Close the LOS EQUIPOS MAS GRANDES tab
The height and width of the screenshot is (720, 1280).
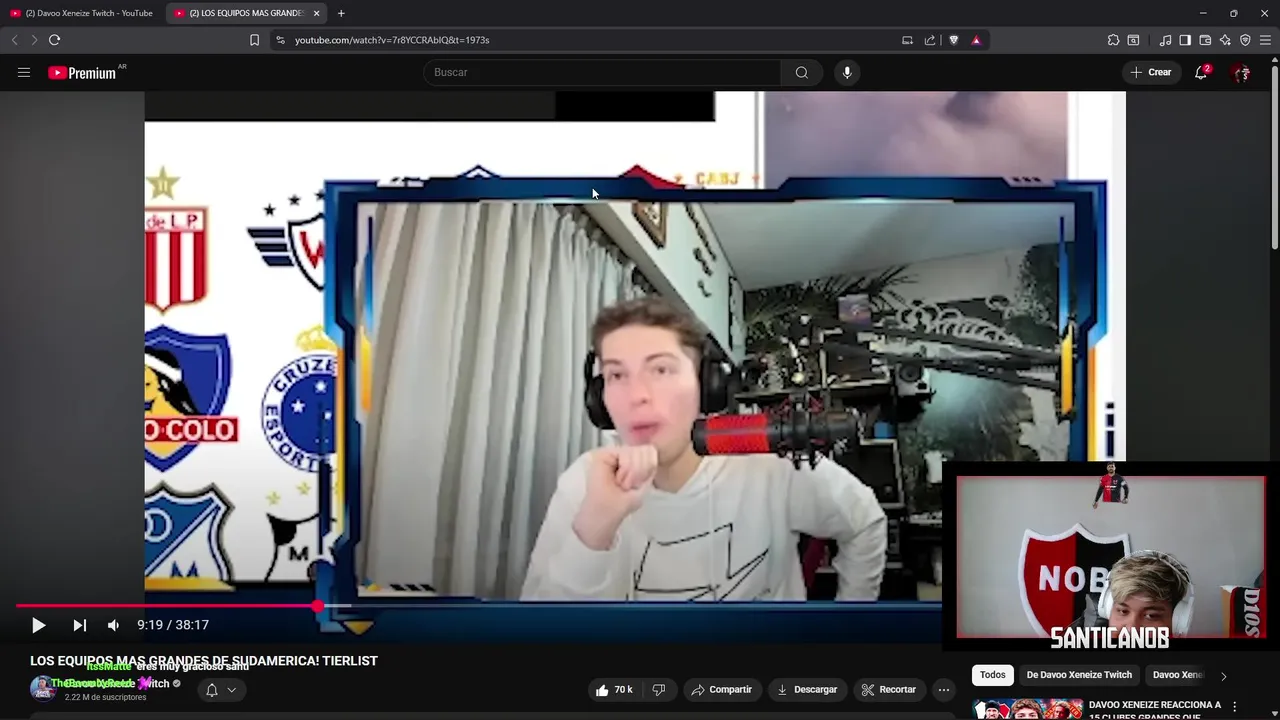pyautogui.click(x=317, y=13)
